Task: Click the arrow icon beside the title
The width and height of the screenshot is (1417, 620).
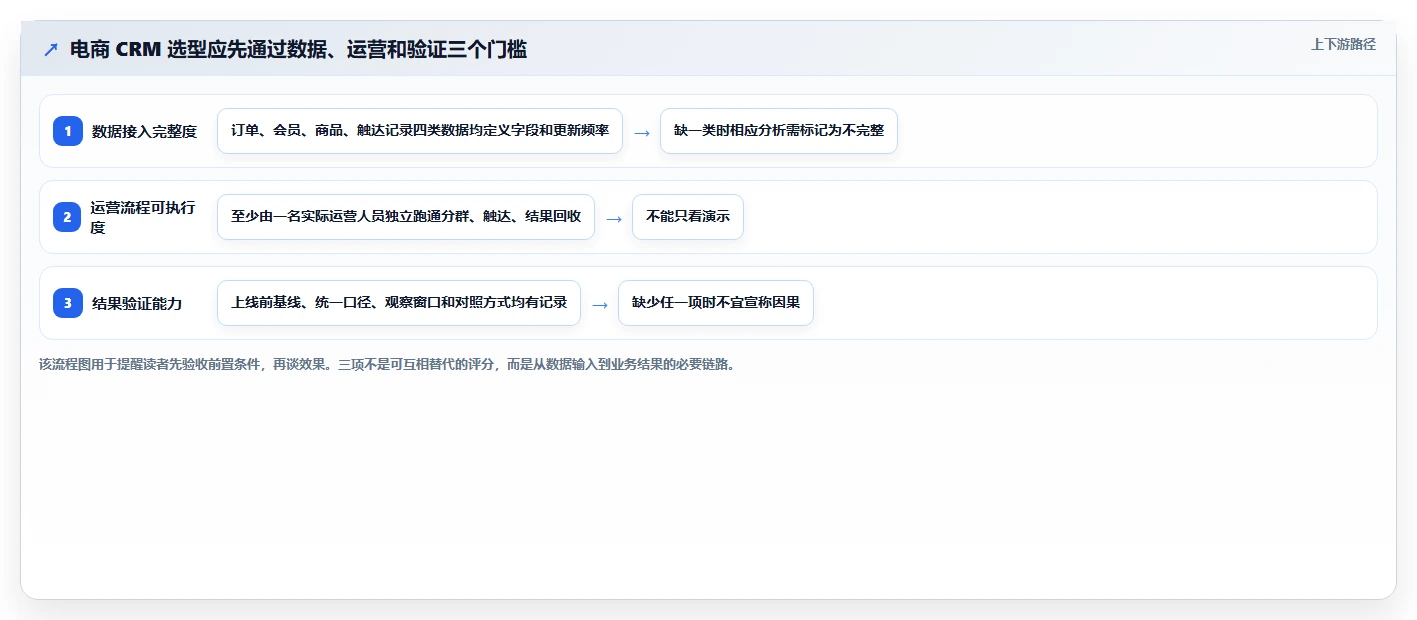Action: point(50,50)
